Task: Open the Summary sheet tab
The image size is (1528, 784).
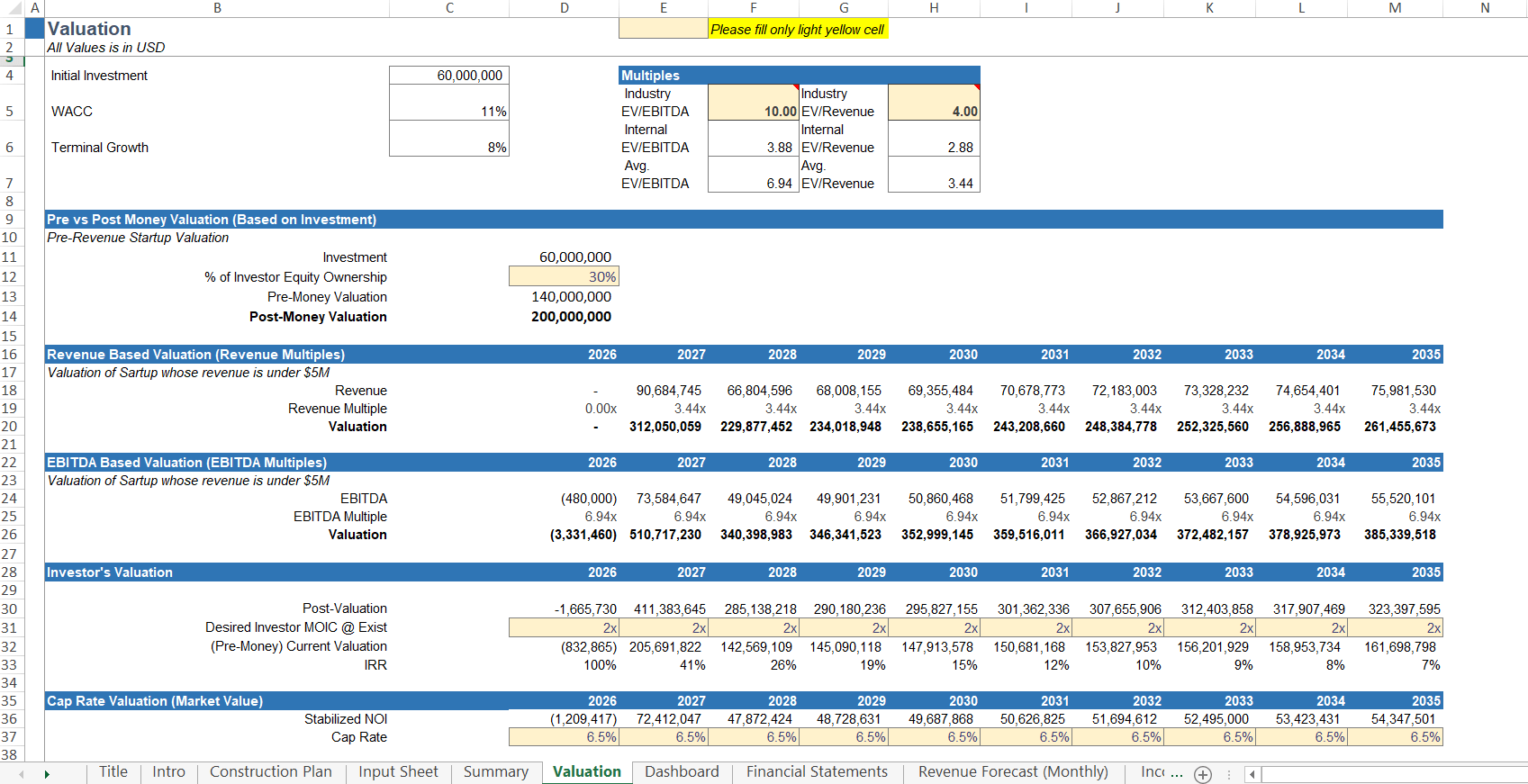Action: point(496,772)
